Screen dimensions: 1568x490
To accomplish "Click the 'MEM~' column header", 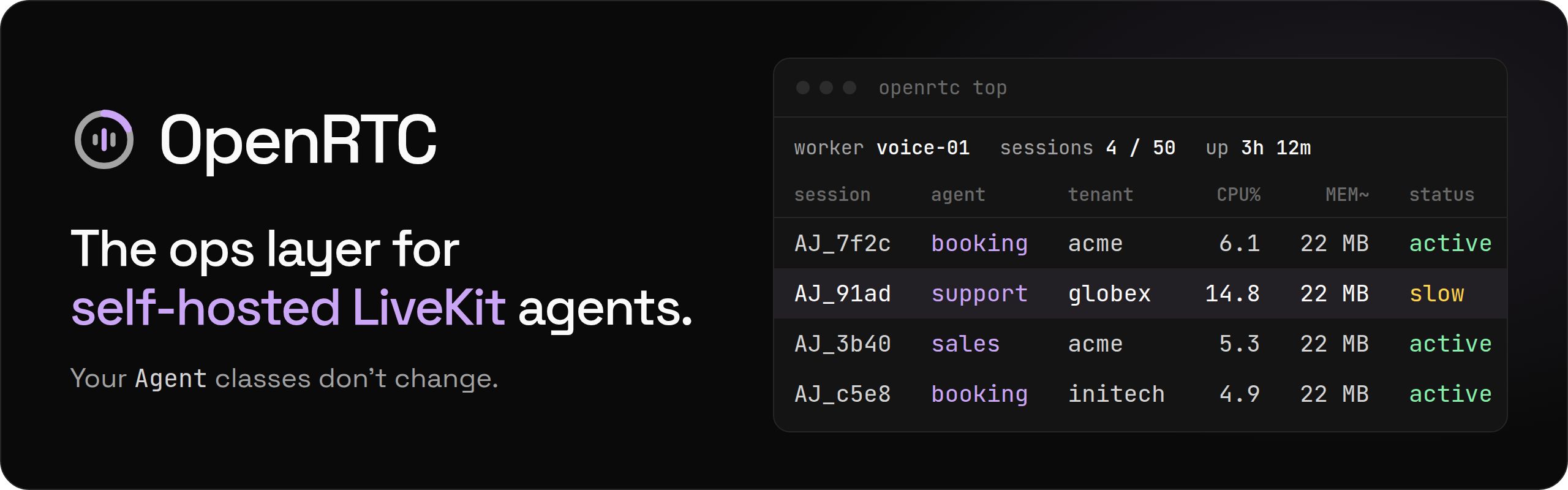I will 1347,195.
